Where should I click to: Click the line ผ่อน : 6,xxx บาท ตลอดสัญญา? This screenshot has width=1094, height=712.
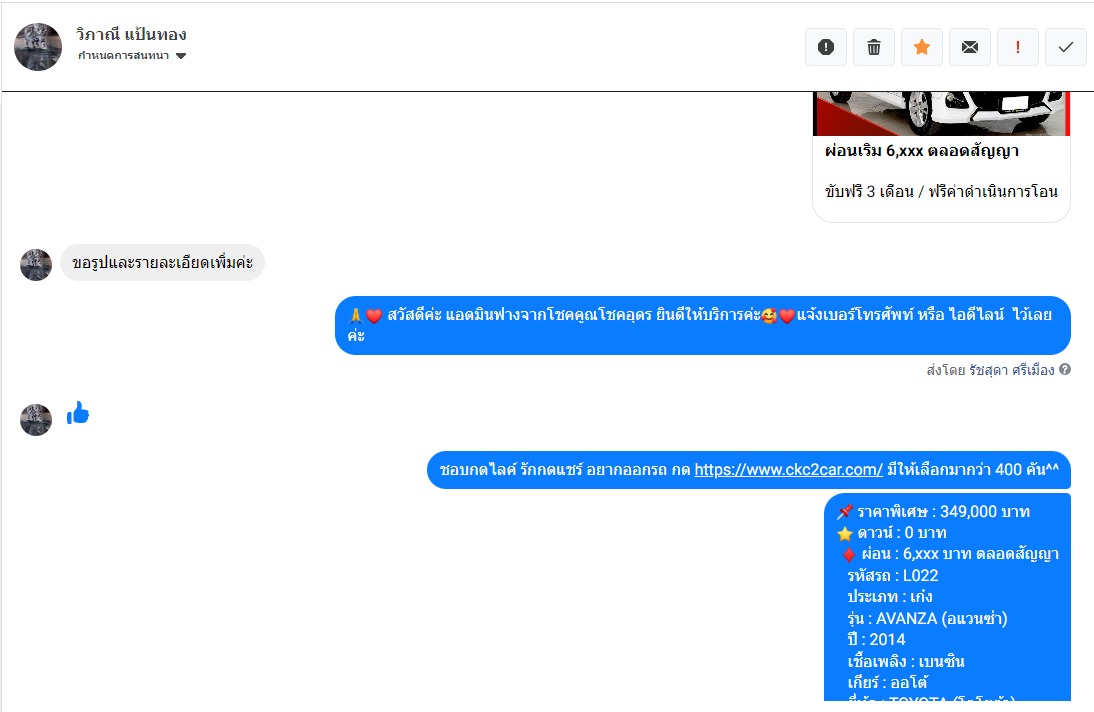point(949,554)
